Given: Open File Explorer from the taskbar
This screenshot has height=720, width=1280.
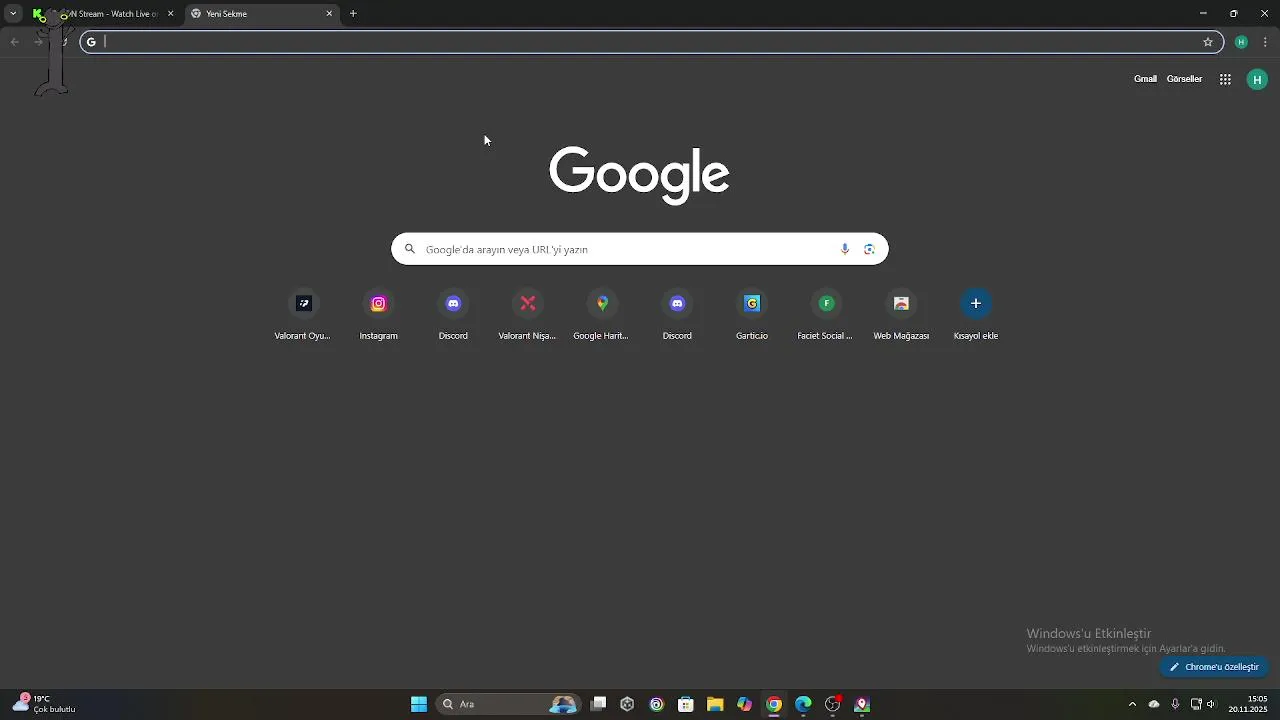Looking at the screenshot, I should pos(715,704).
